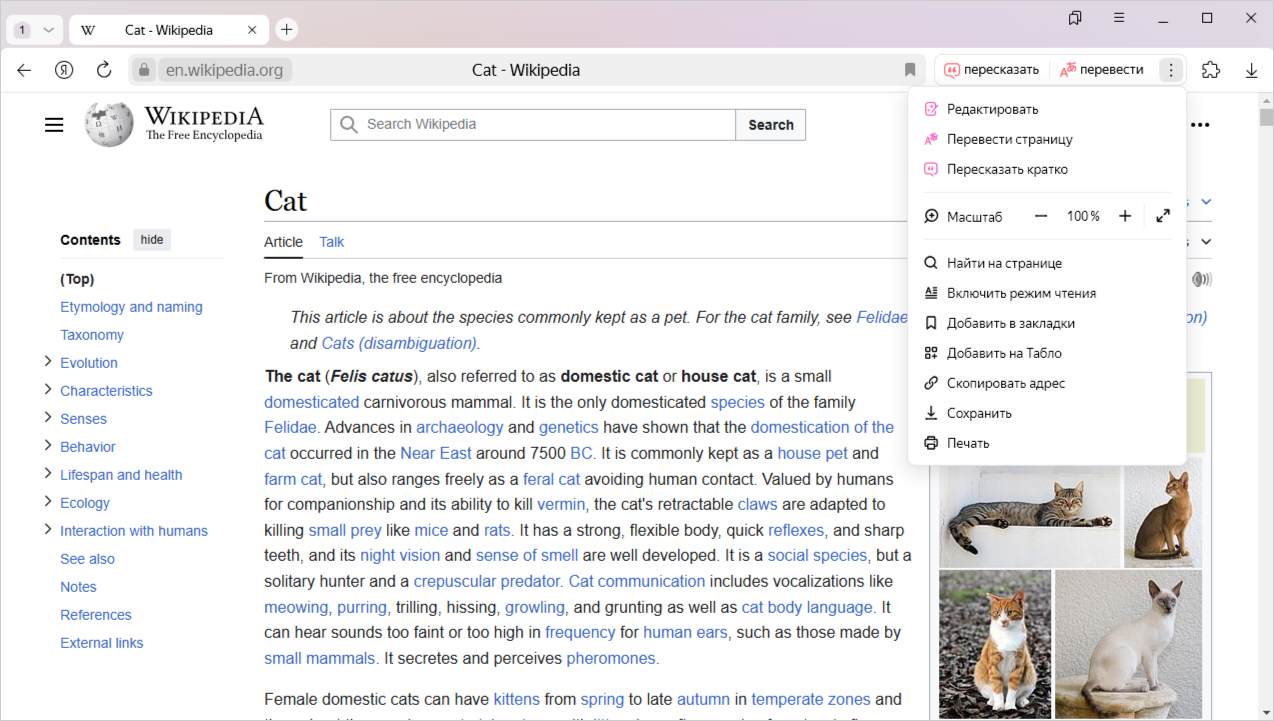The image size is (1274, 721).
Task: Reload the page with the refresh icon
Action: [x=104, y=70]
